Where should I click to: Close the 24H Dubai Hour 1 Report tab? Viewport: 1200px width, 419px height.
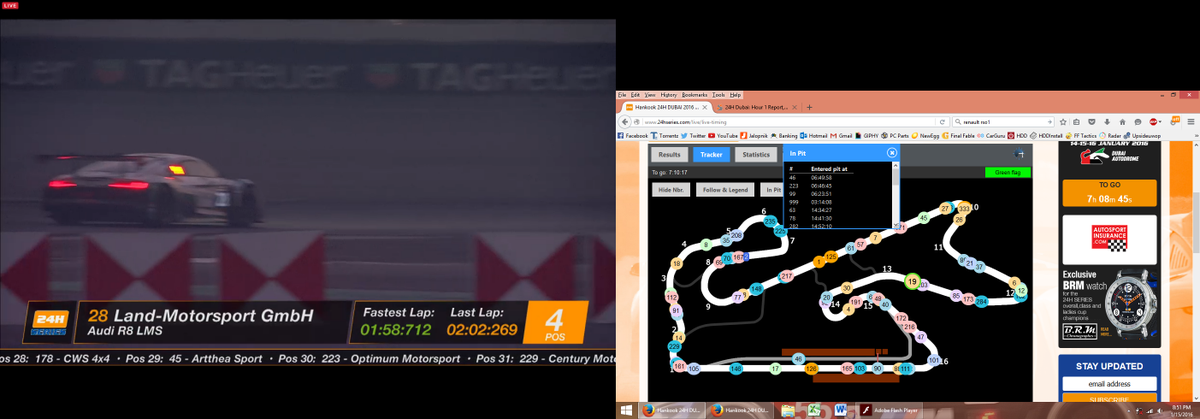pyautogui.click(x=795, y=107)
